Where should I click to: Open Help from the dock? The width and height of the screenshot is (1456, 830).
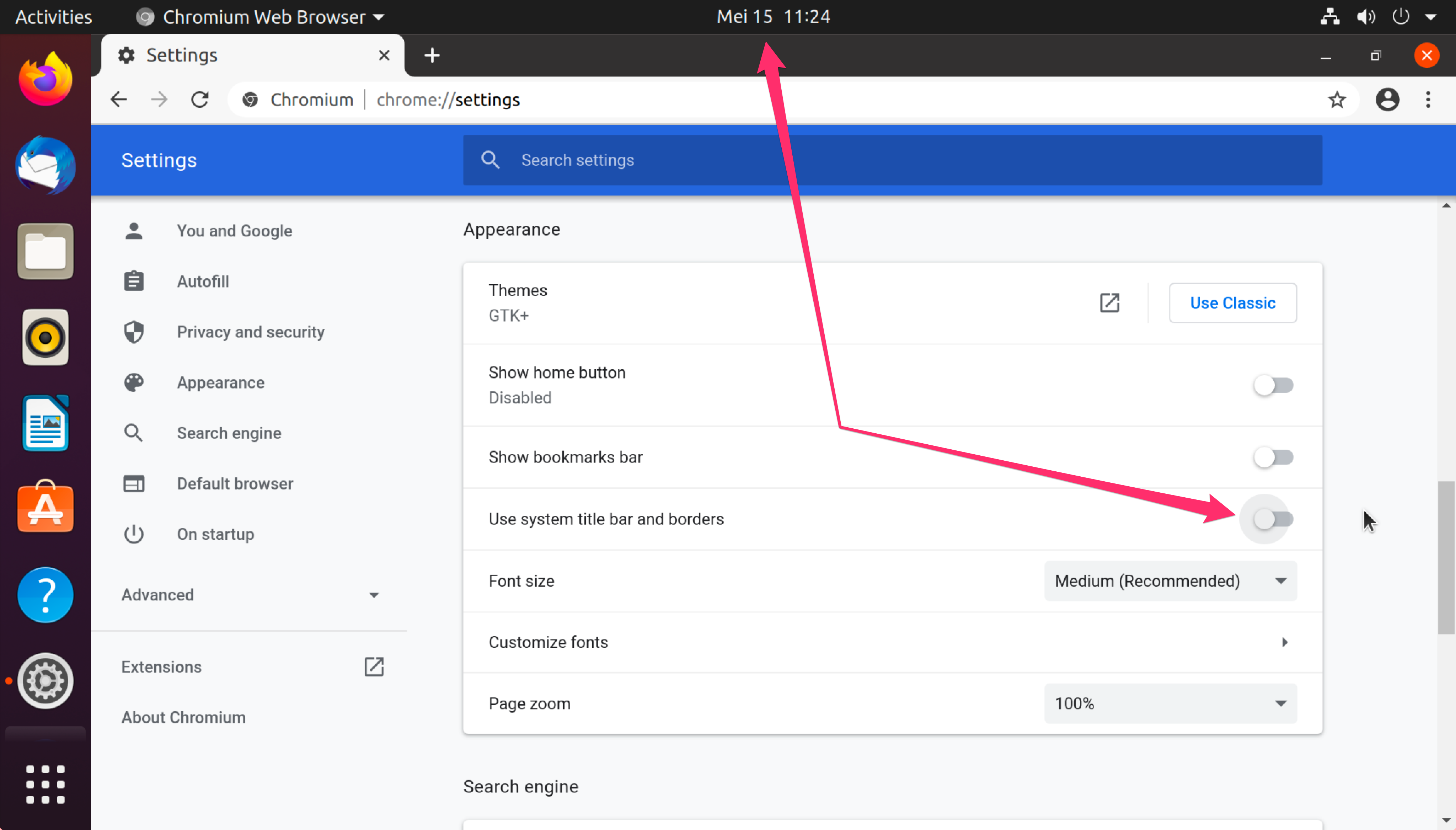[45, 595]
